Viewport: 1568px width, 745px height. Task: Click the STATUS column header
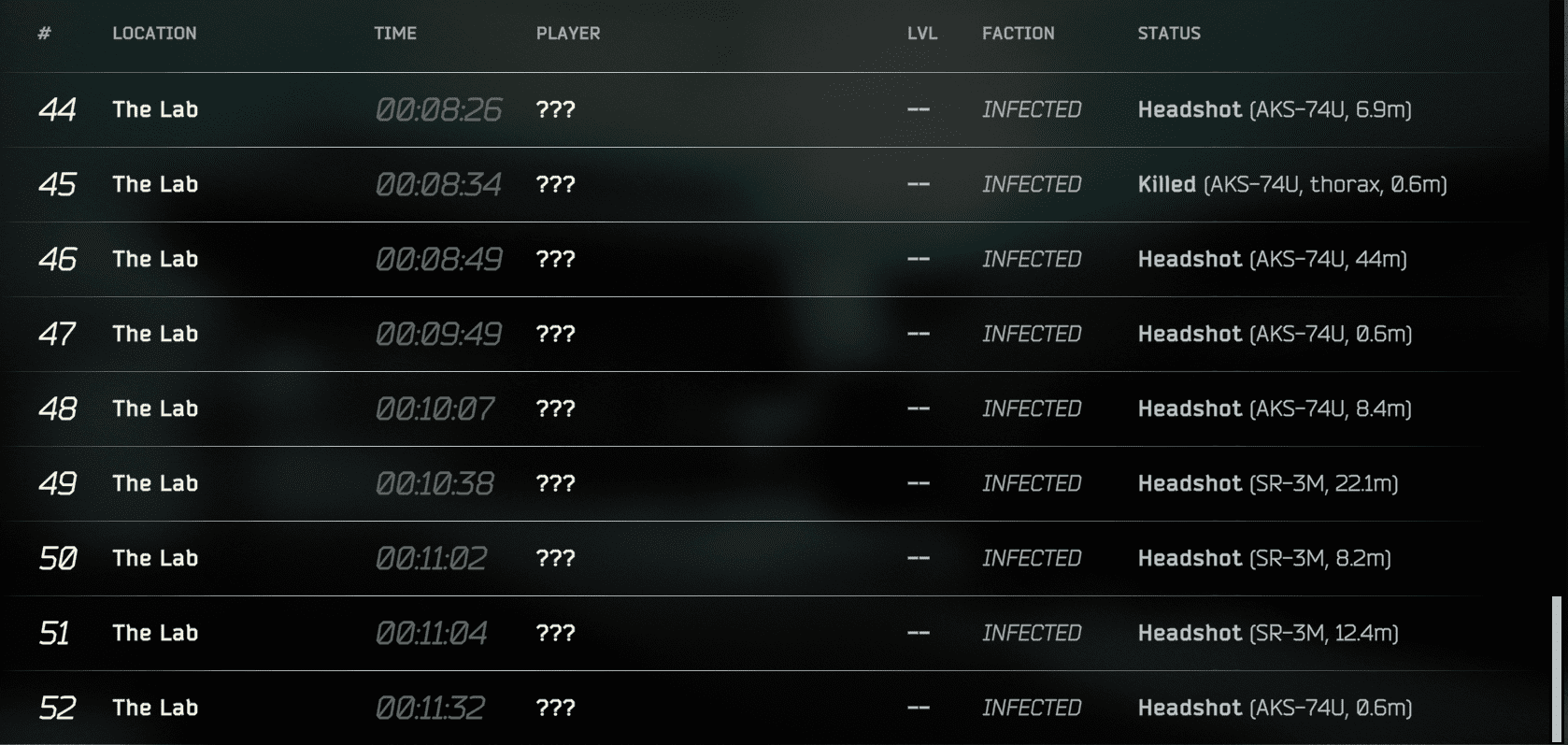click(1169, 34)
